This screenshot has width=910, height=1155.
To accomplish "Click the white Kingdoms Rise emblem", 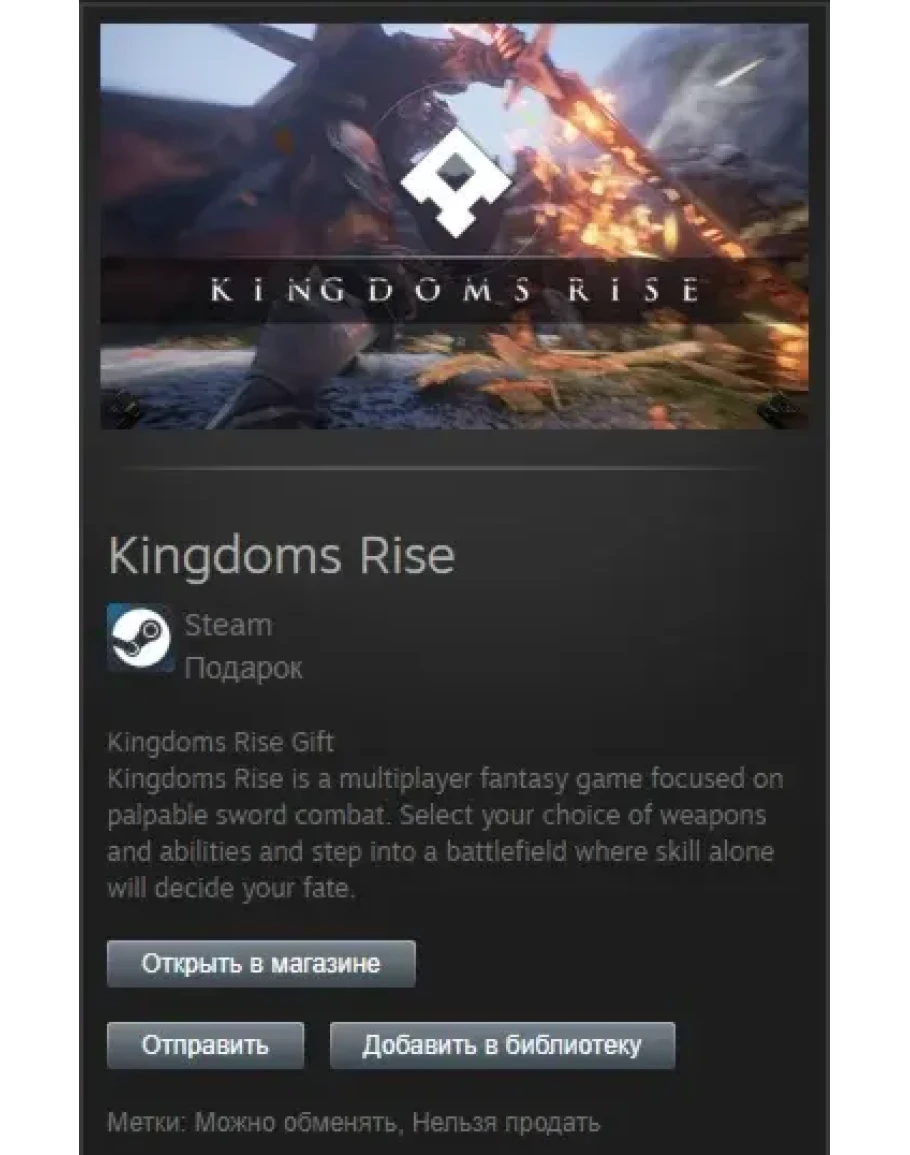I will 456,182.
